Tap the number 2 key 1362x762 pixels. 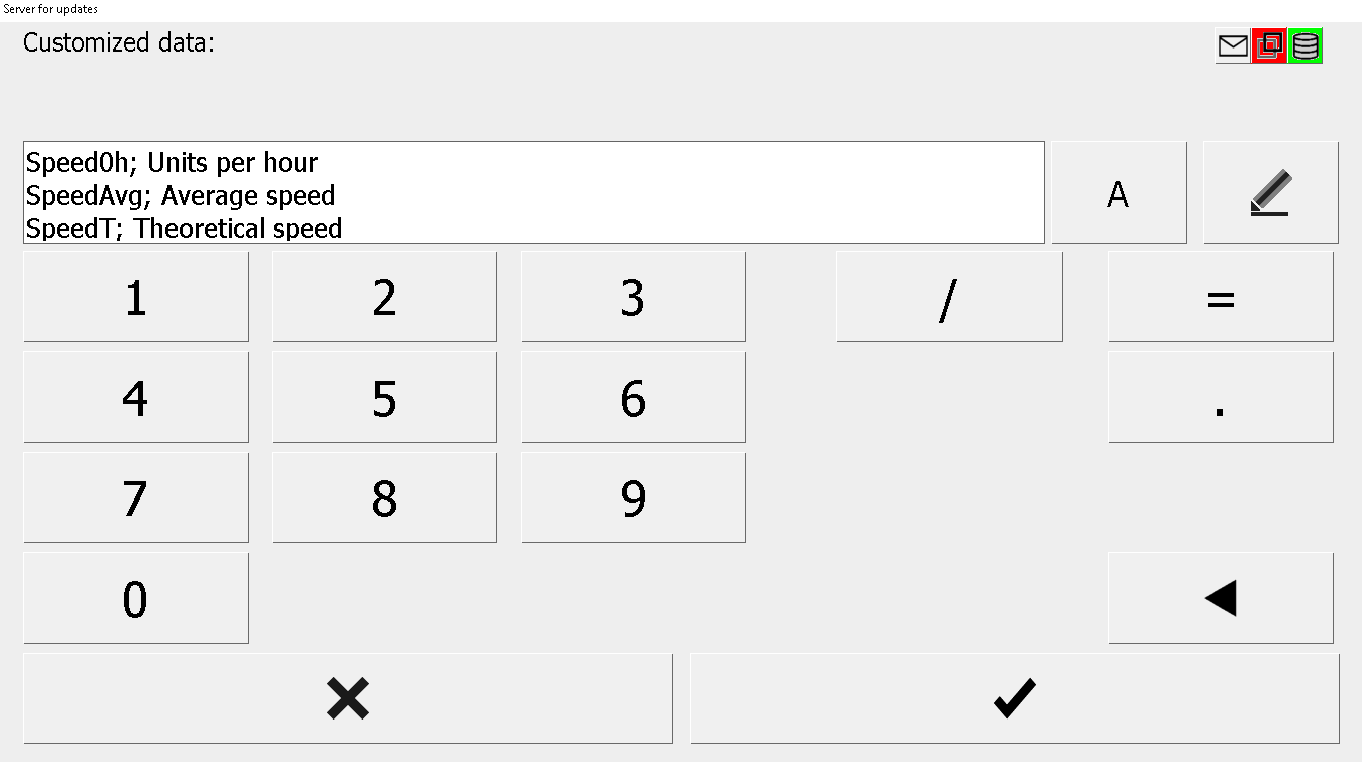(x=384, y=297)
